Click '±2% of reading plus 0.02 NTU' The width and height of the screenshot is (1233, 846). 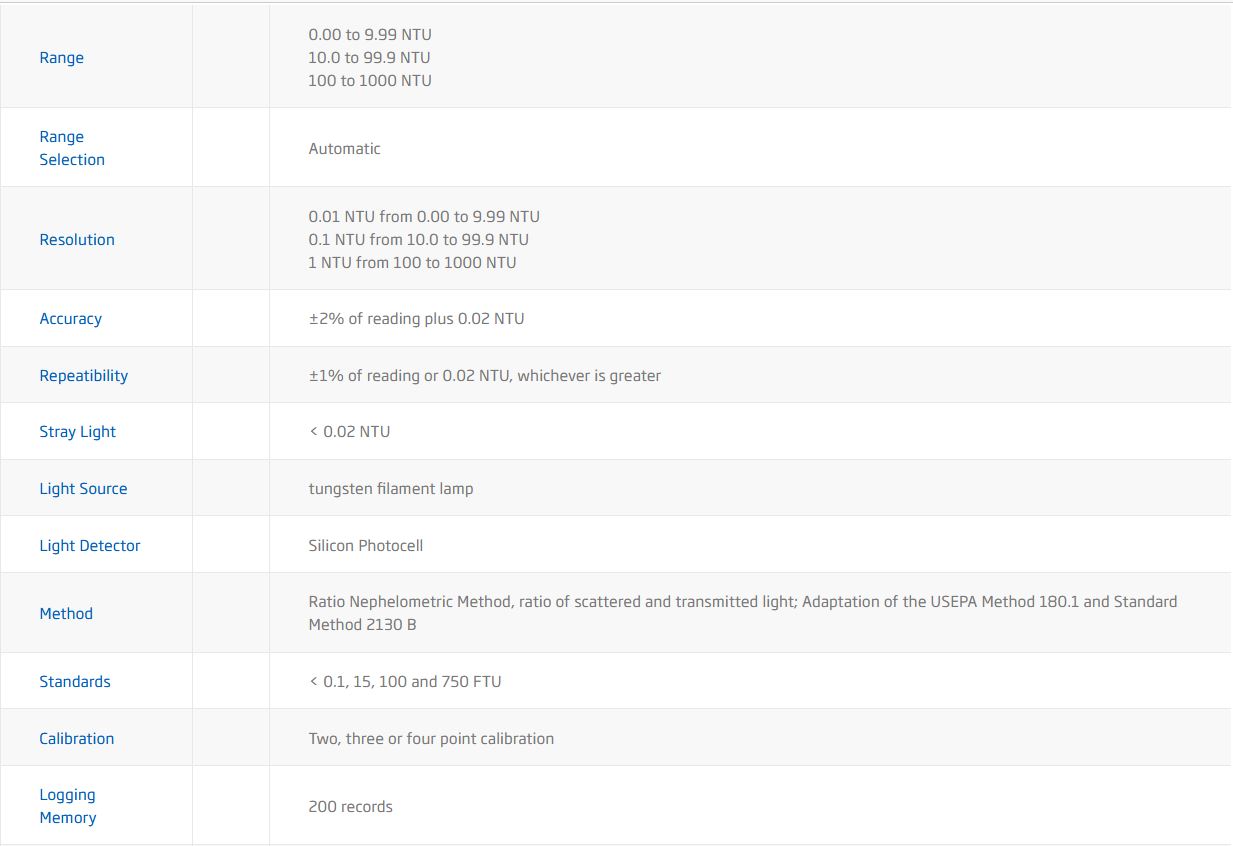tap(416, 319)
